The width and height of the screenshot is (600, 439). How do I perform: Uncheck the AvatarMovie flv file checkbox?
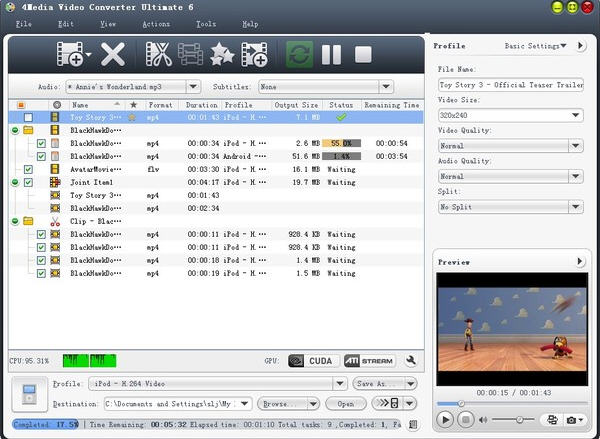[28, 169]
